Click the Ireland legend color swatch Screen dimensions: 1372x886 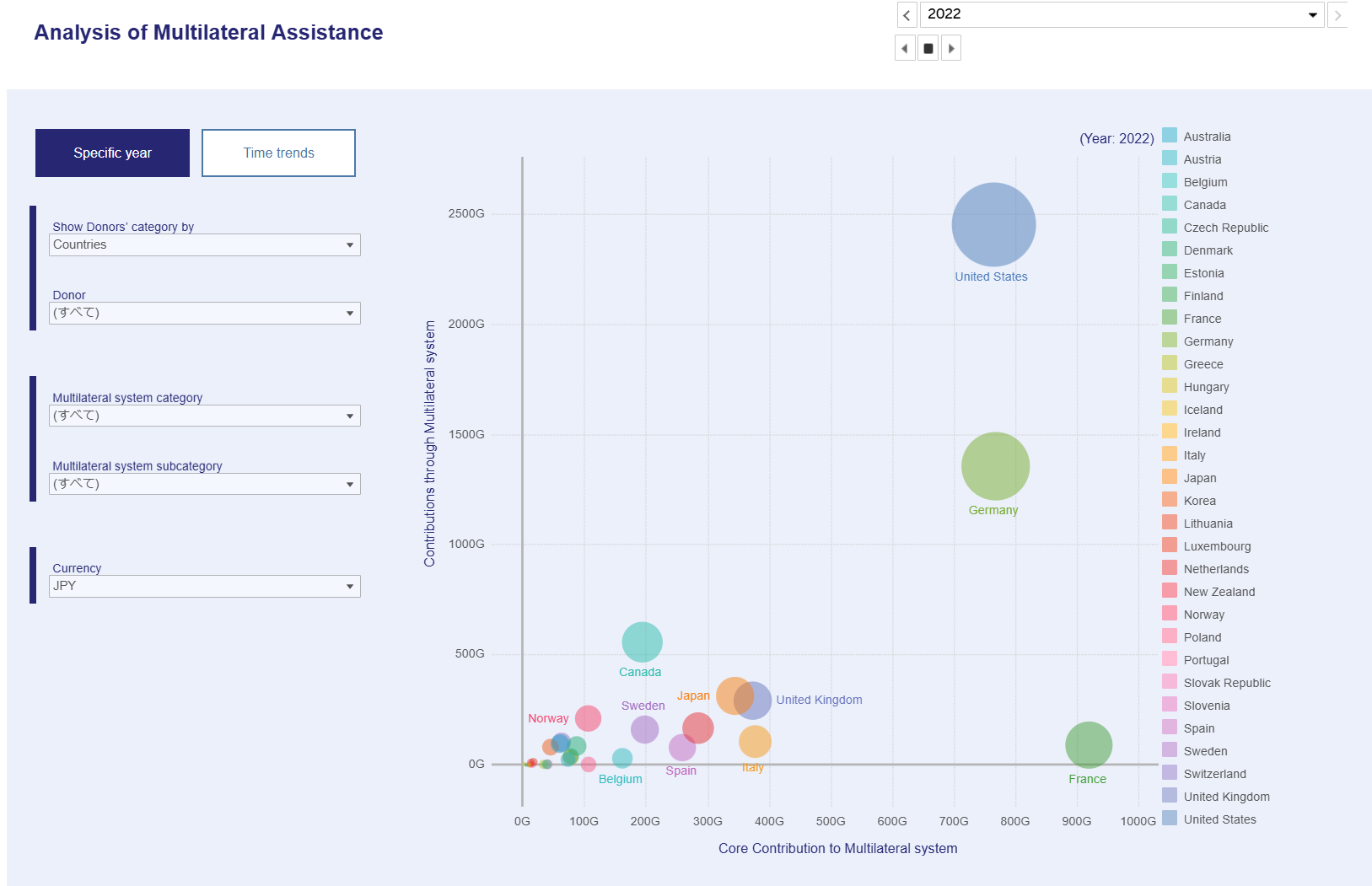click(1170, 431)
